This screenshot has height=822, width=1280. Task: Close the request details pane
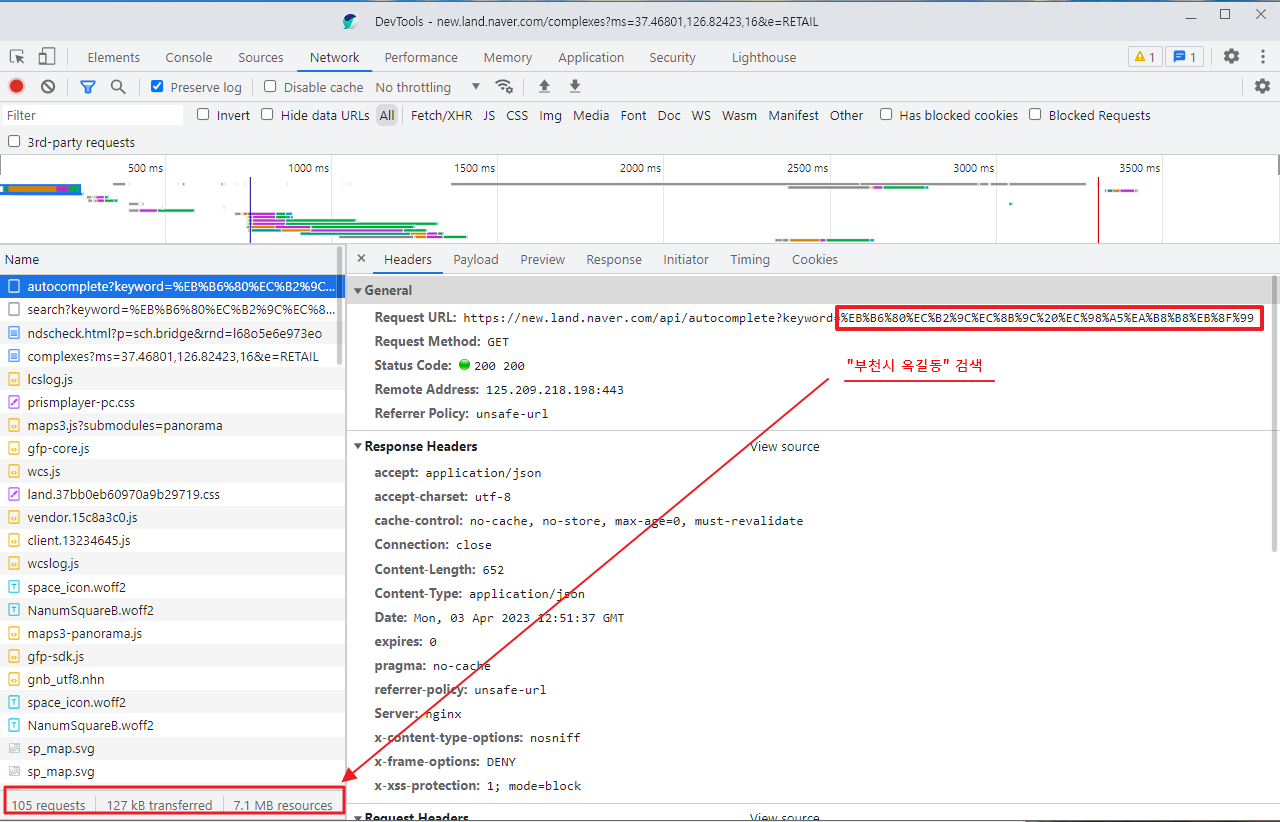[361, 259]
